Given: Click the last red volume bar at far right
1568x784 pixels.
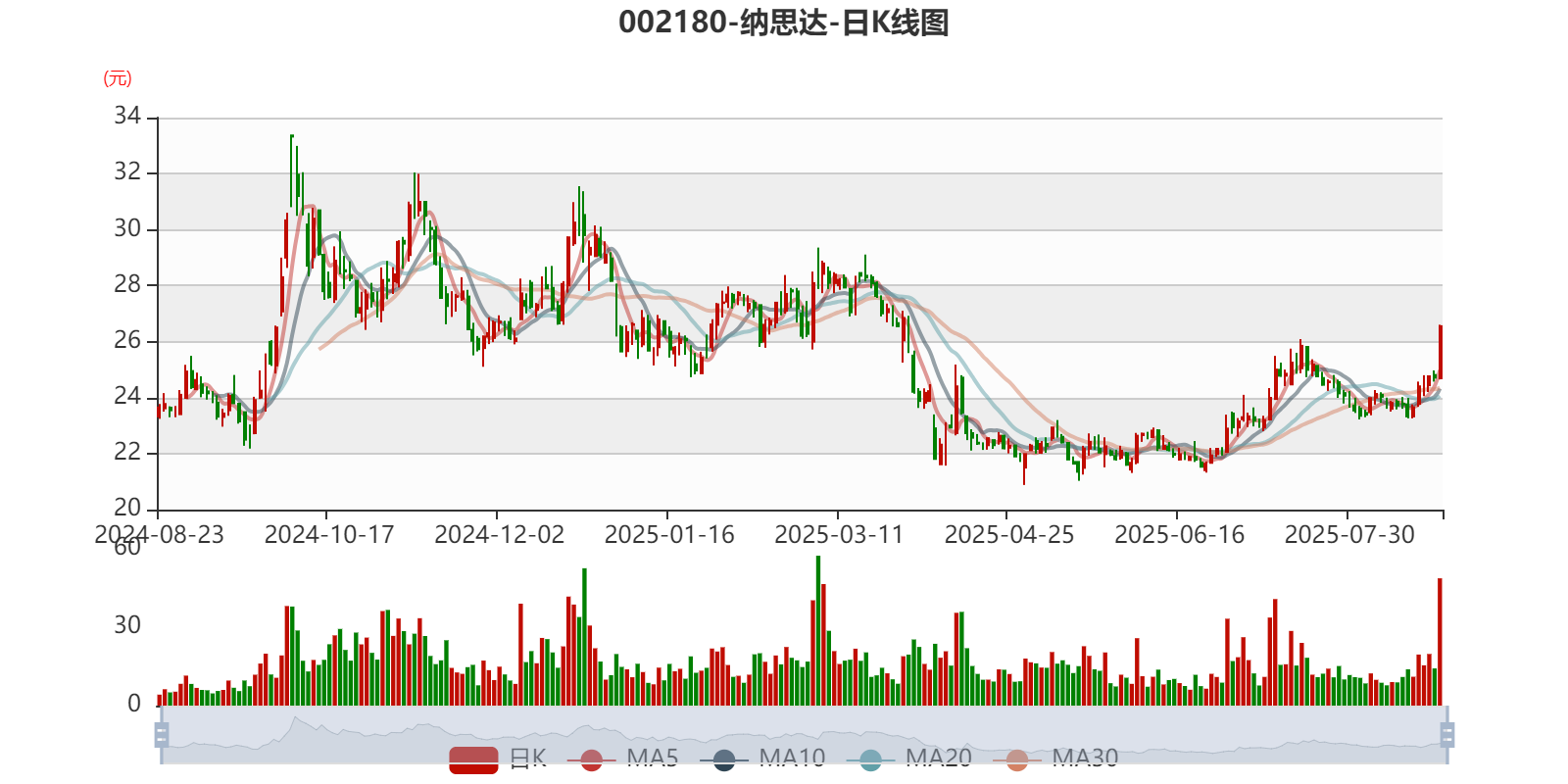Looking at the screenshot, I should (1440, 642).
